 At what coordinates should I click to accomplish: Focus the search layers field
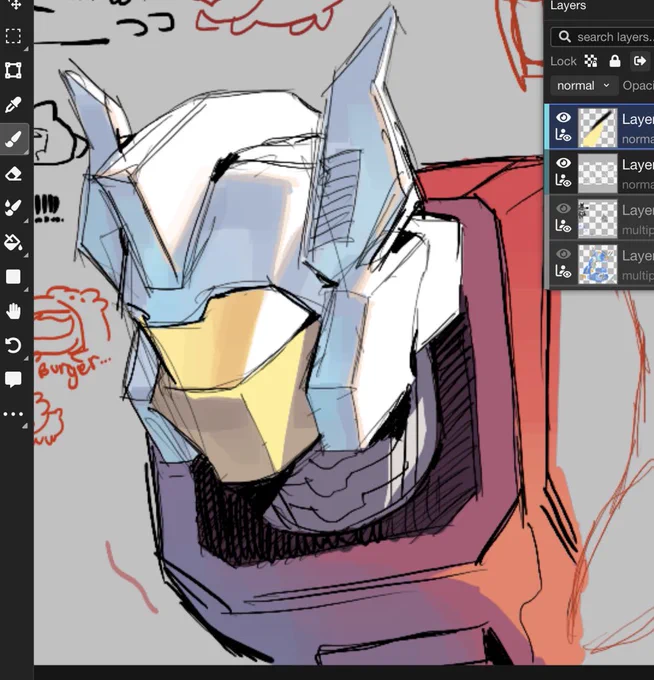pyautogui.click(x=603, y=37)
